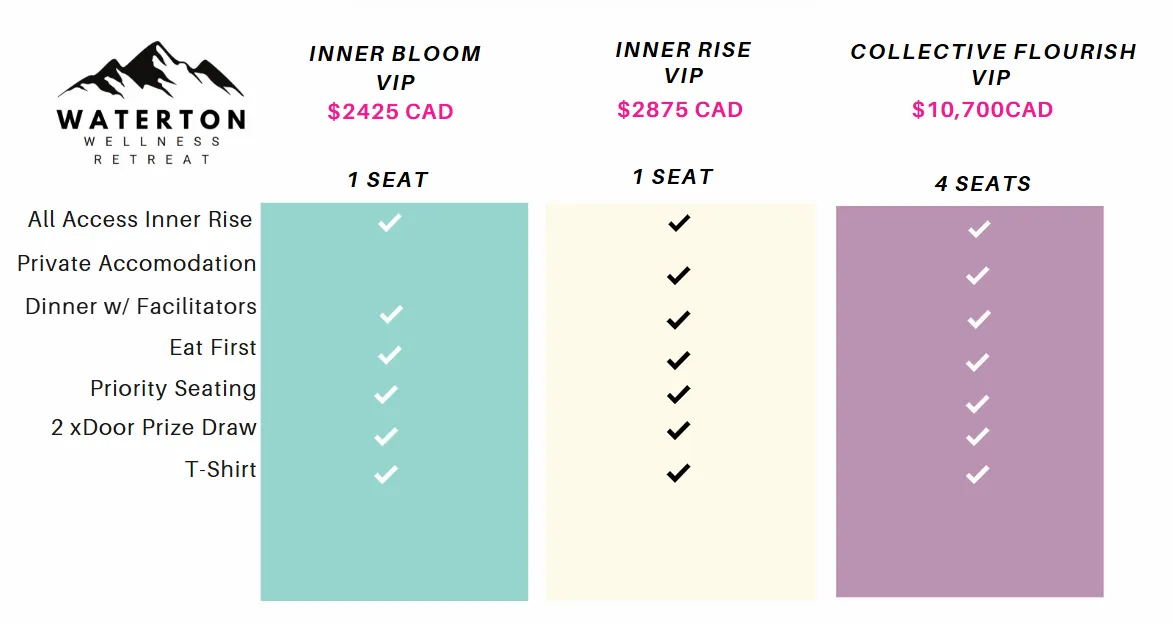Click Collective Flourish 2 xDoor Prize Draw checkmark
The height and width of the screenshot is (625, 1173).
click(x=978, y=436)
